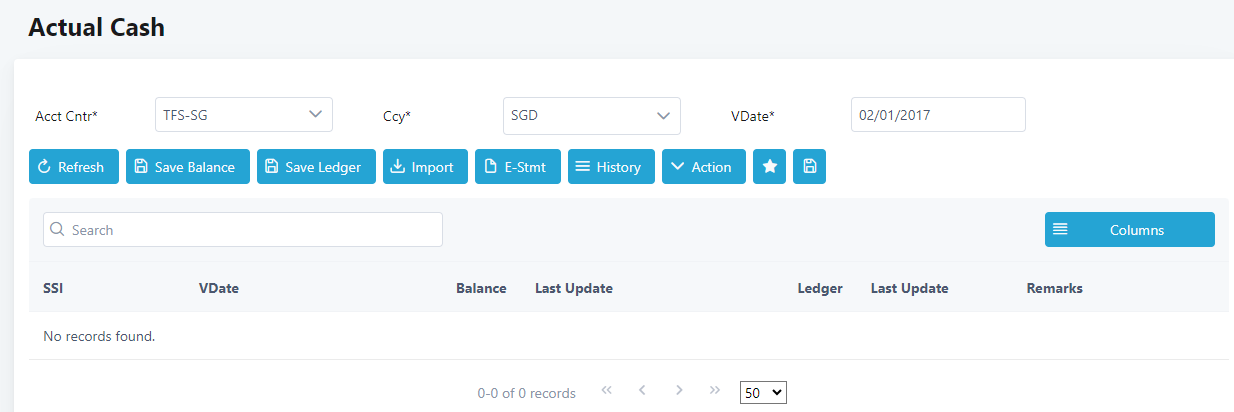
Task: Change the page size selector showing 50
Action: [763, 393]
